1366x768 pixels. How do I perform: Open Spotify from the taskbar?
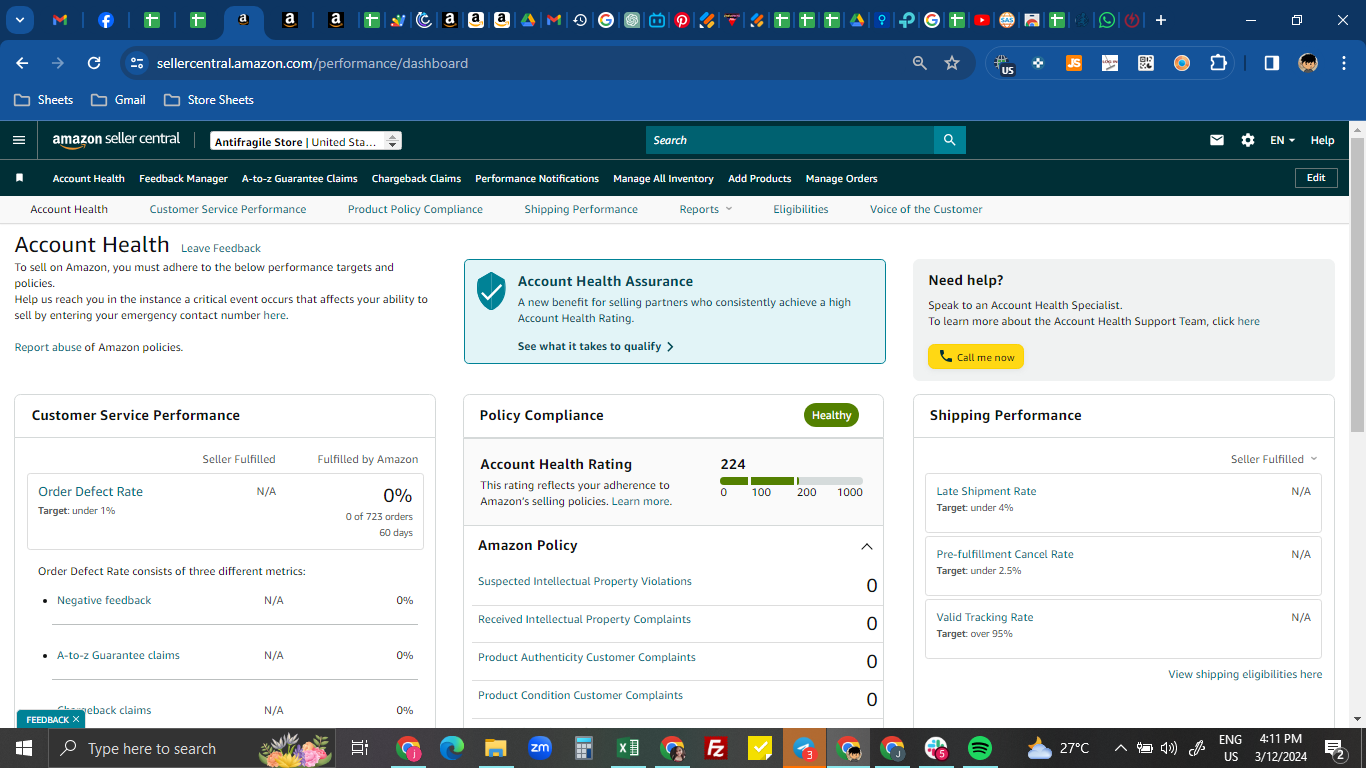click(x=980, y=748)
